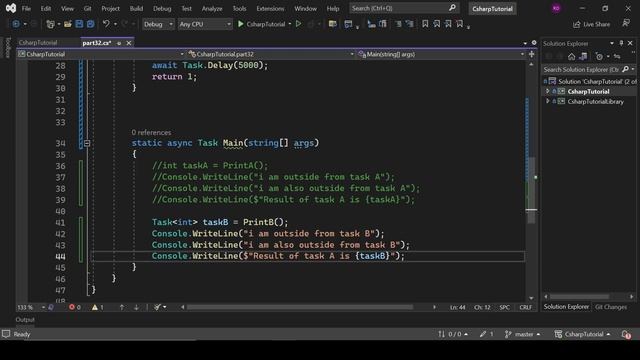The width and height of the screenshot is (640, 360).
Task: Open the CsharpTutorial project navigation dropdown
Action: point(101,54)
